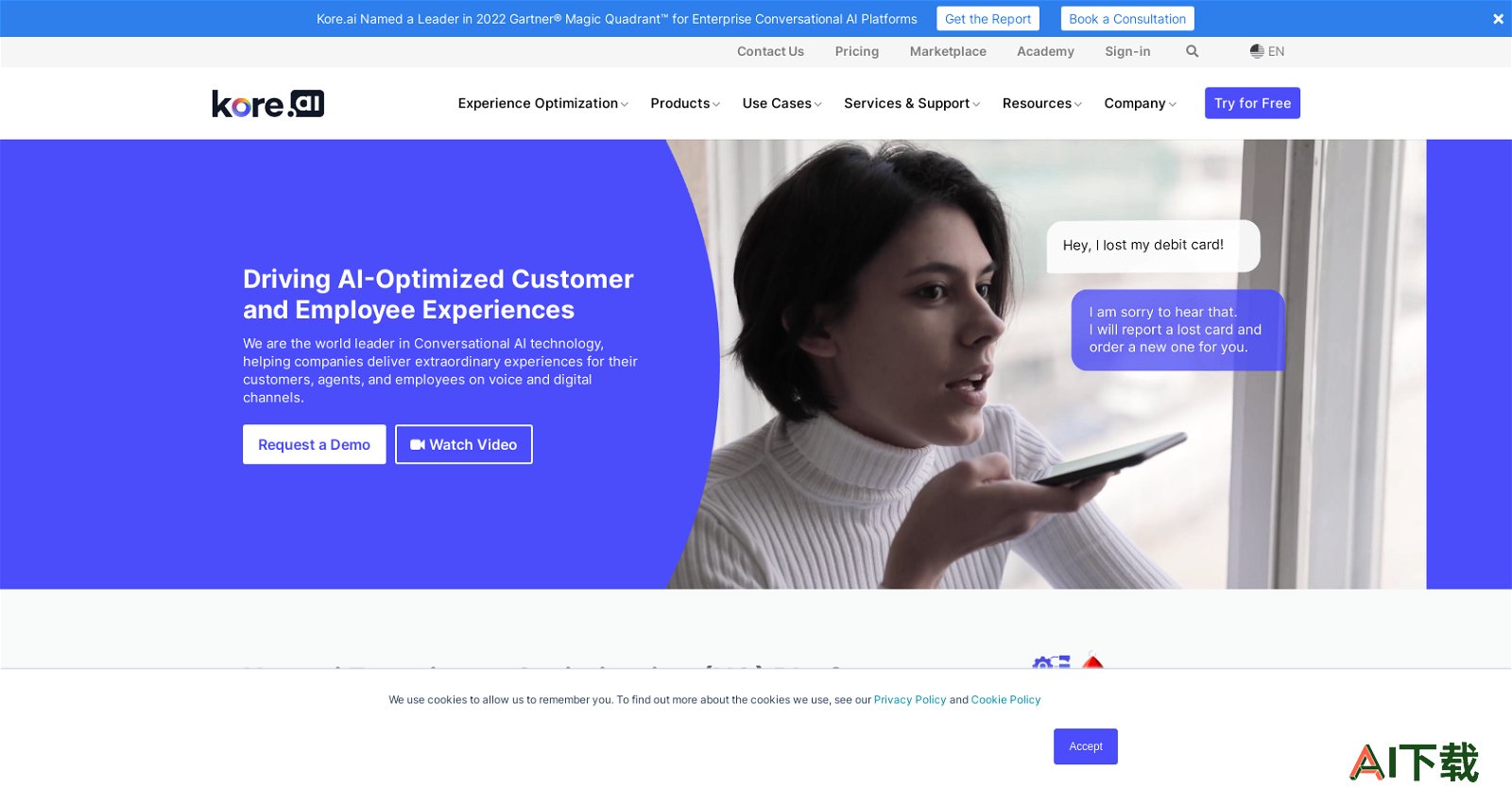
Task: Expand Experience Optimization menu
Action: tap(542, 103)
